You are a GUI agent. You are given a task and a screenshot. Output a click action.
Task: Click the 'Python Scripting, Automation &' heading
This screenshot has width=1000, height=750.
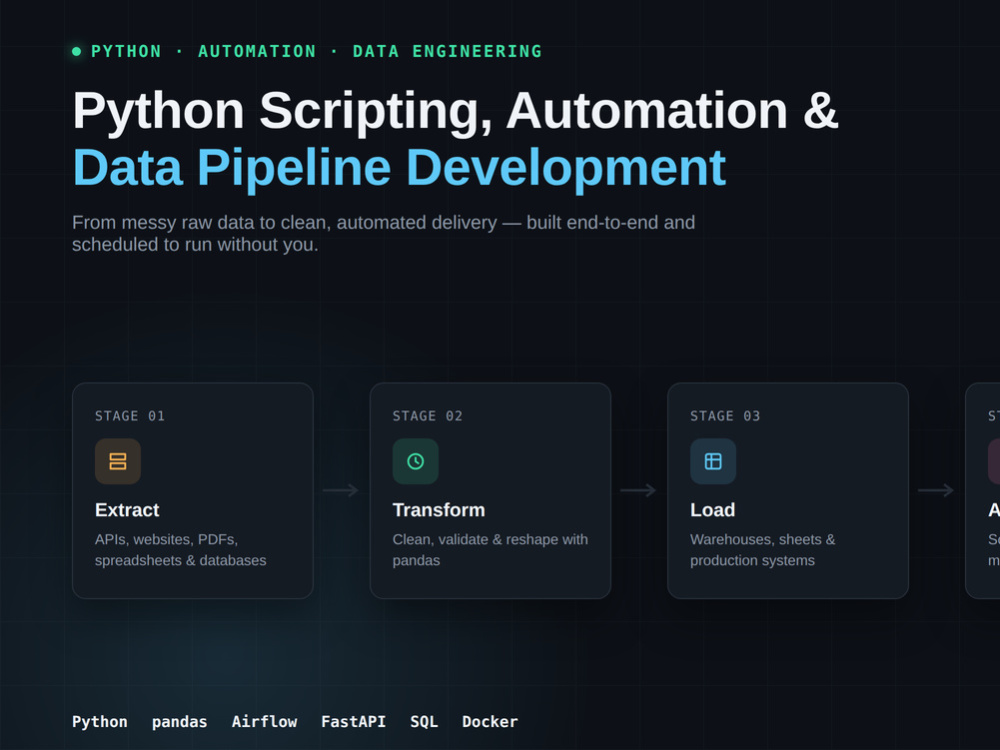[455, 112]
